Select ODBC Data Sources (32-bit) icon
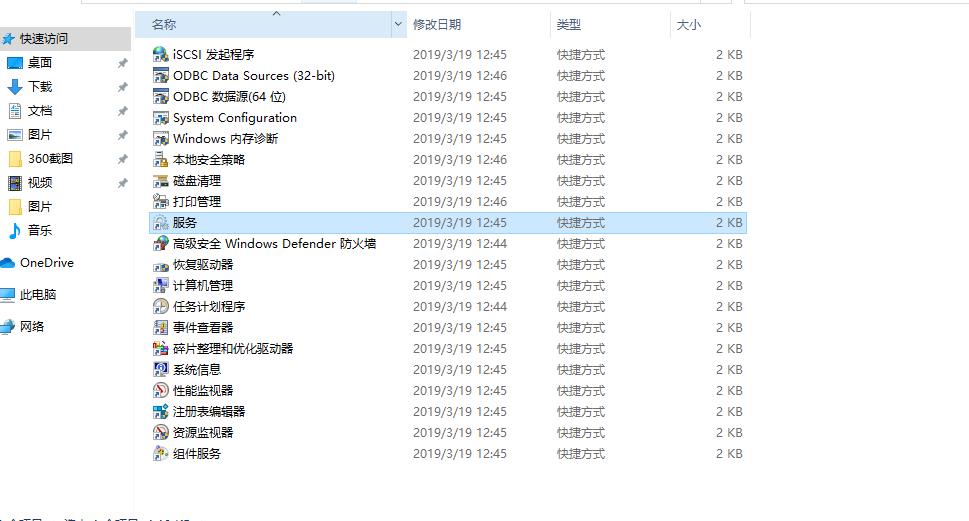This screenshot has width=969, height=521. 161,75
